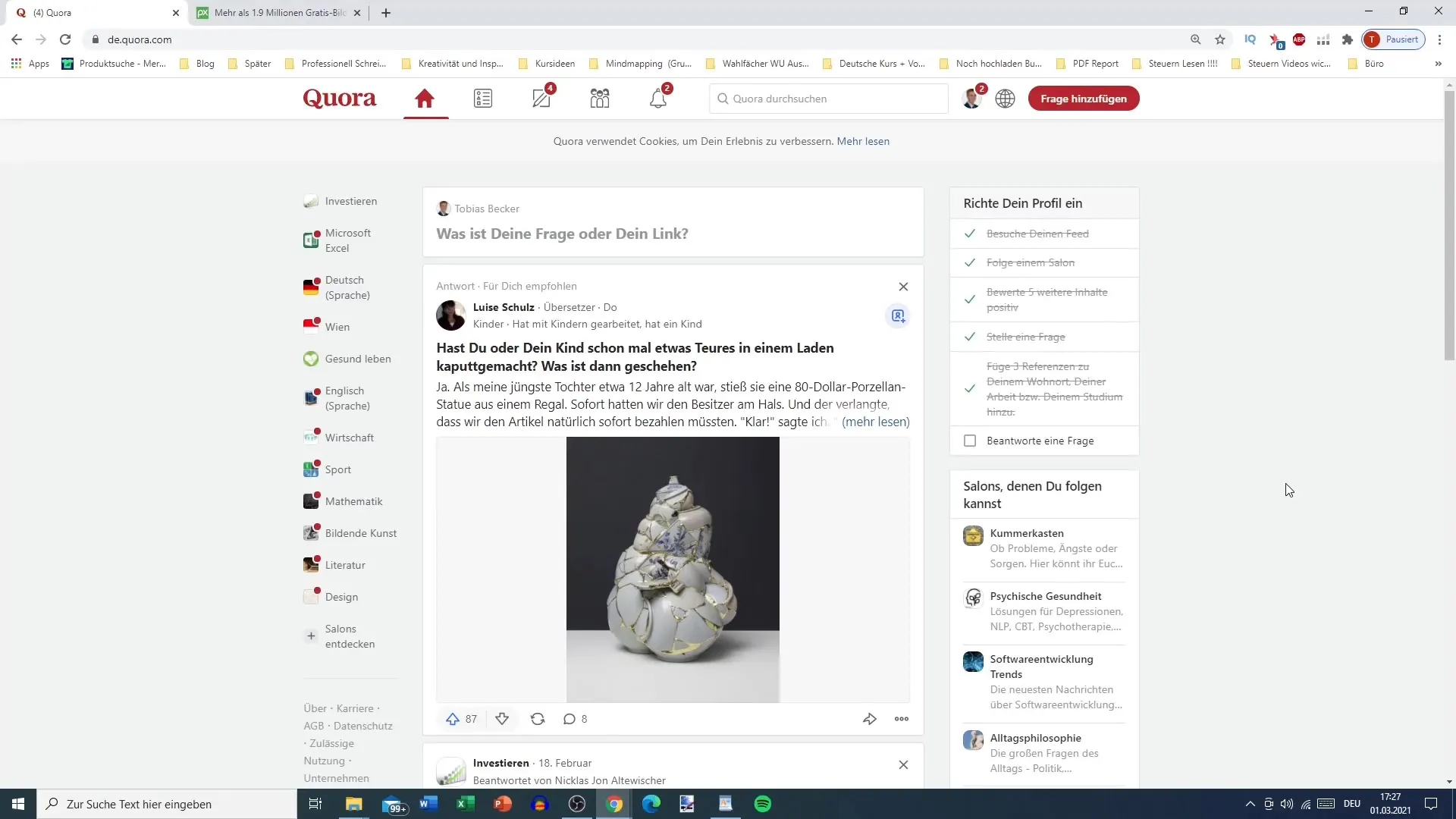Open the notifications bell icon
The image size is (1456, 819).
coord(658,98)
